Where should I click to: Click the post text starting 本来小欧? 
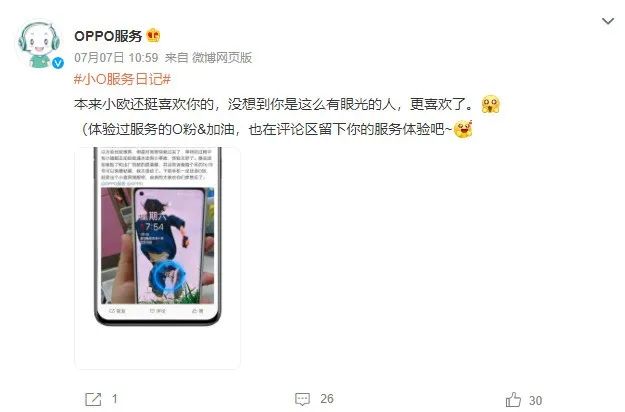[274, 104]
